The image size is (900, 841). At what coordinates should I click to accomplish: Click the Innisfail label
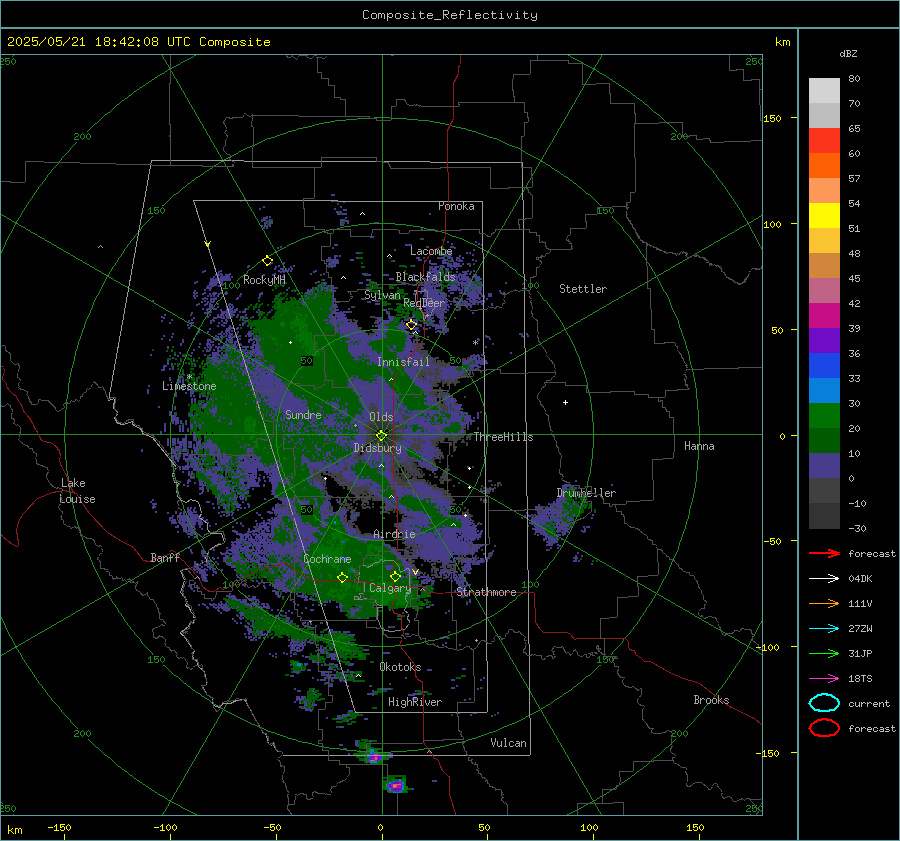(x=403, y=362)
